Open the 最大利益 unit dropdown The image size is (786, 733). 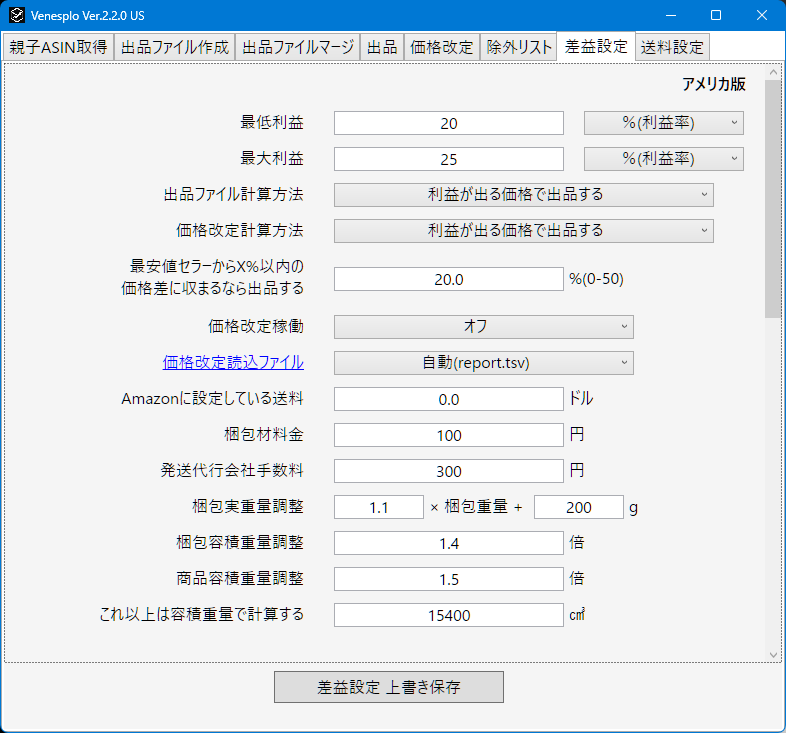(664, 159)
